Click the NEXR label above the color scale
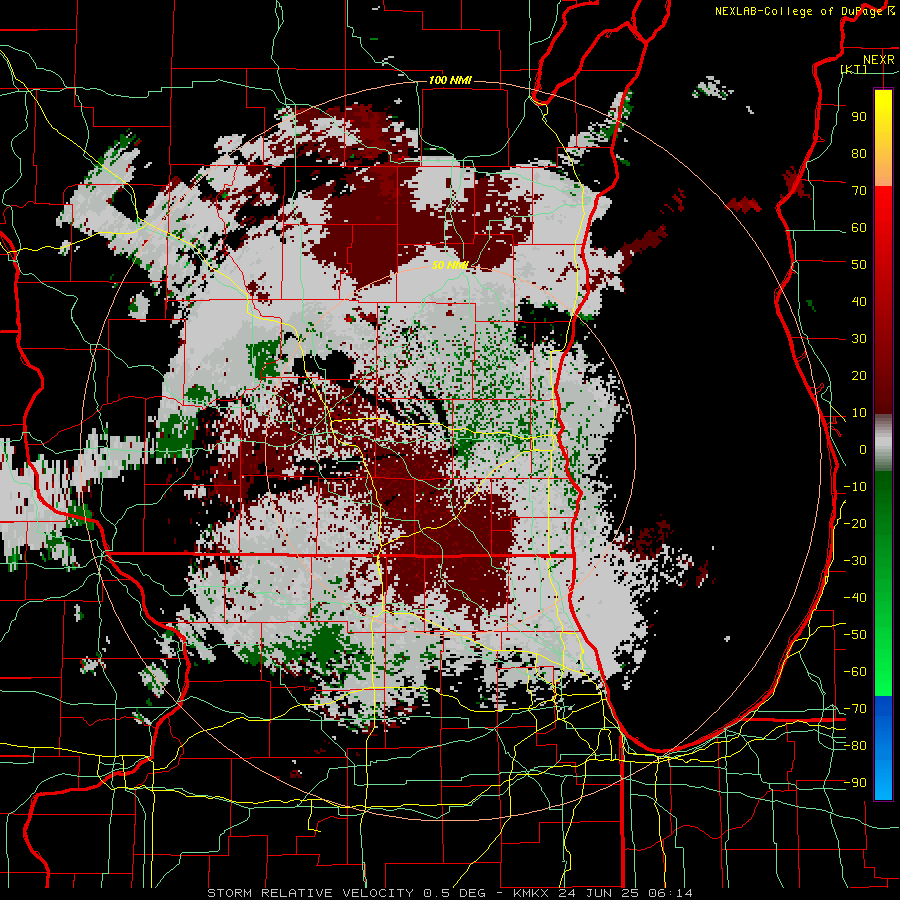 pos(879,60)
